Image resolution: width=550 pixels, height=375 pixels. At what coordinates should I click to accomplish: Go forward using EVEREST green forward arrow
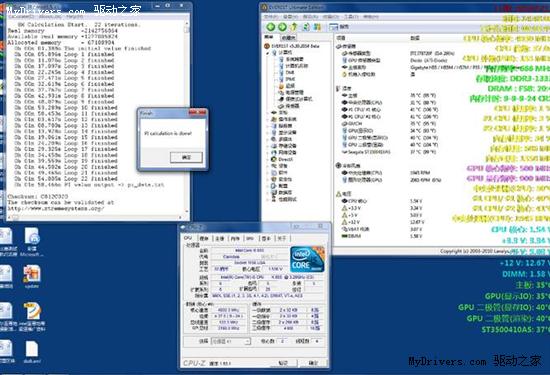[282, 27]
